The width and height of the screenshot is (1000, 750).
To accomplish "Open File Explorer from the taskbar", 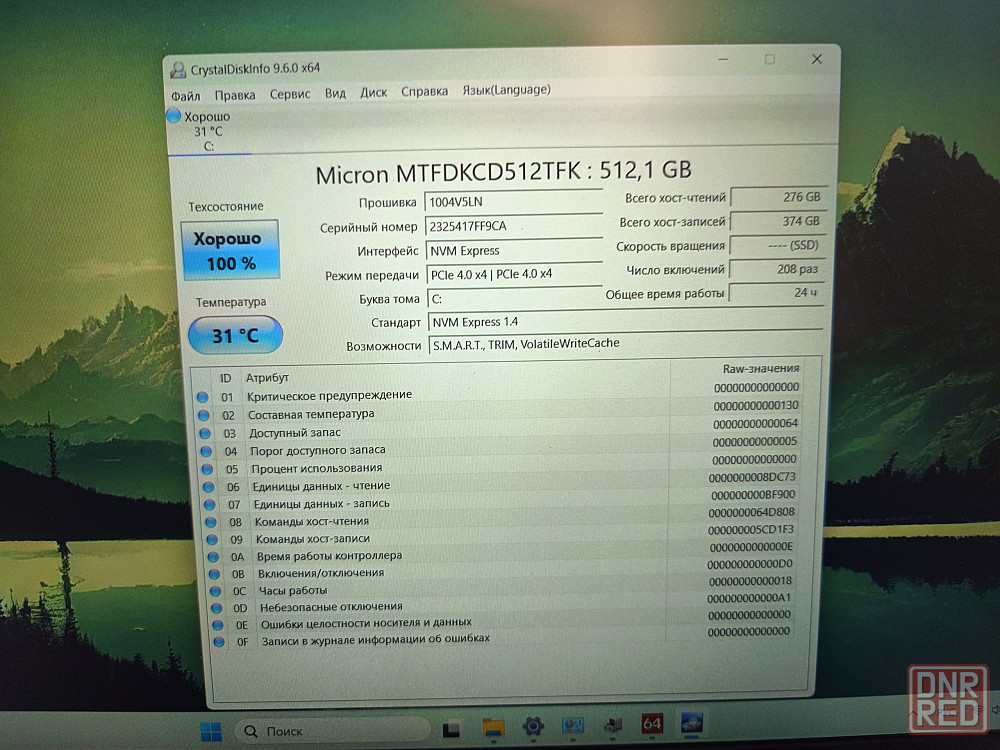I will click(493, 727).
